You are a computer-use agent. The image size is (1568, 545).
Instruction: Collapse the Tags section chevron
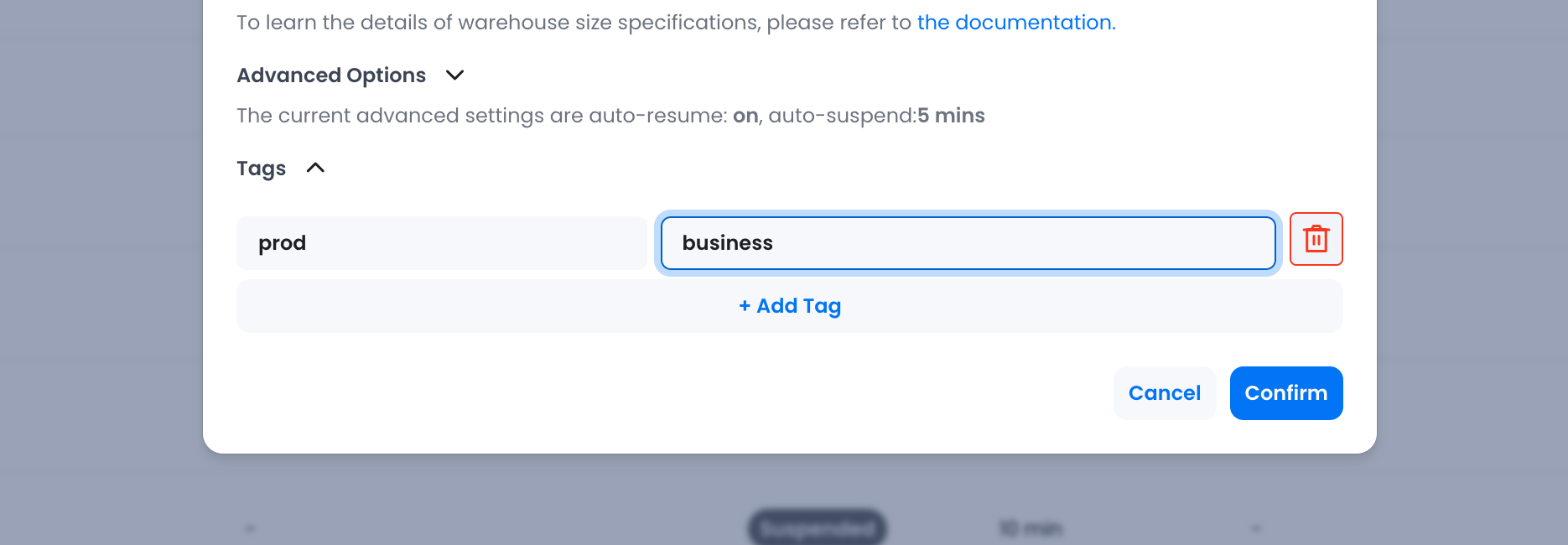315,169
